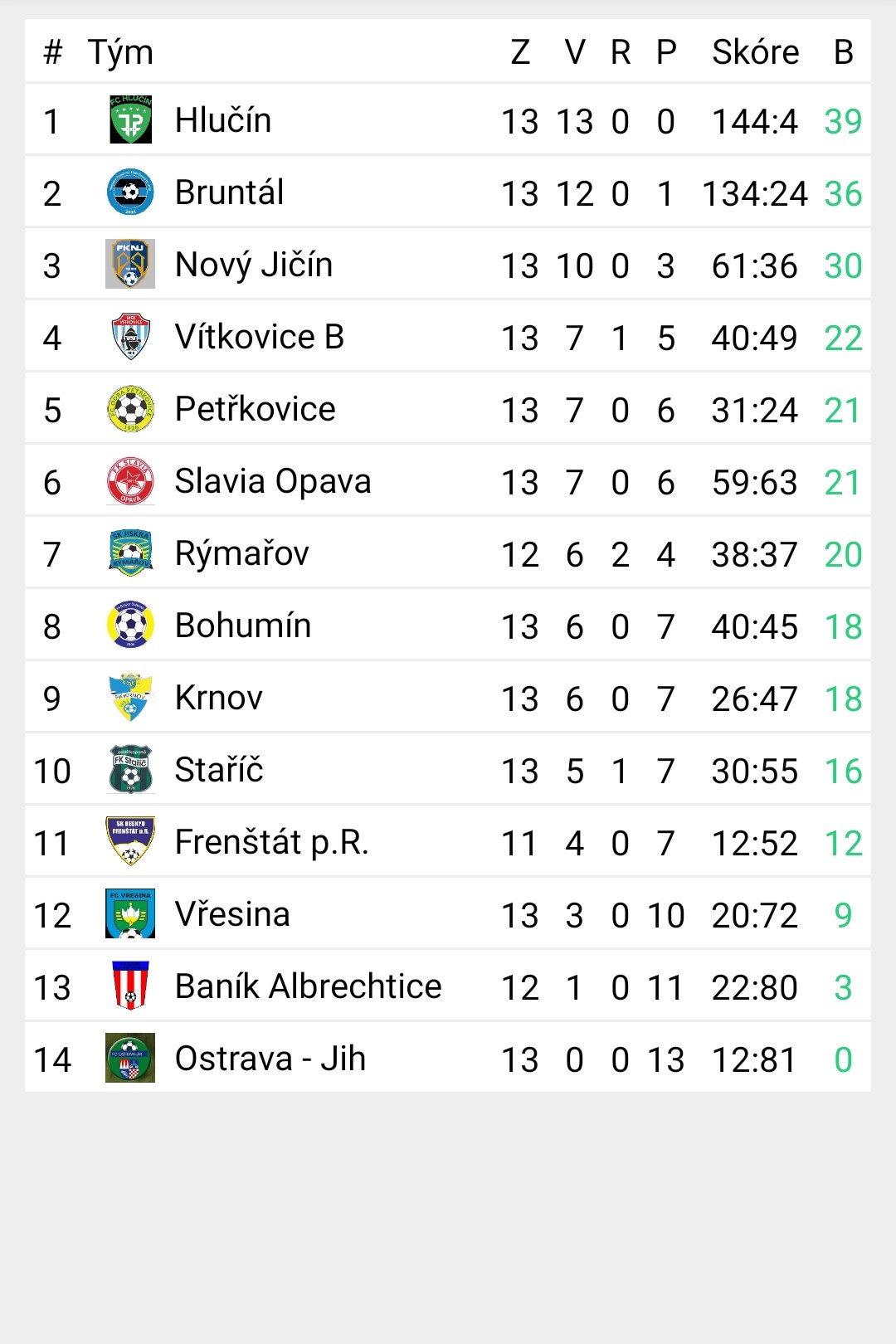The height and width of the screenshot is (1344, 896).
Task: Click the Skóre column header
Action: 756,52
